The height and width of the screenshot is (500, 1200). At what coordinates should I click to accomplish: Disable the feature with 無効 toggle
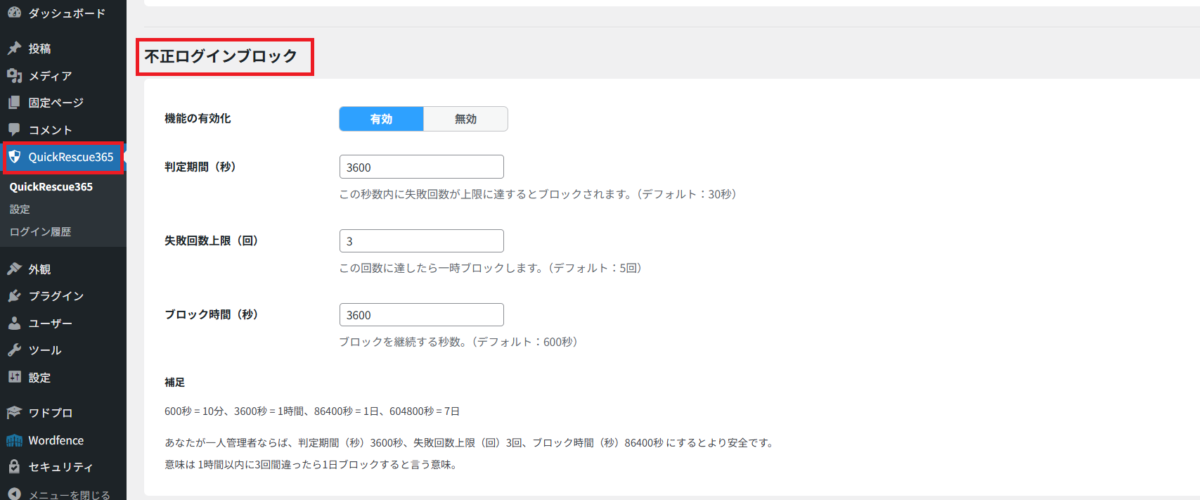(x=465, y=119)
